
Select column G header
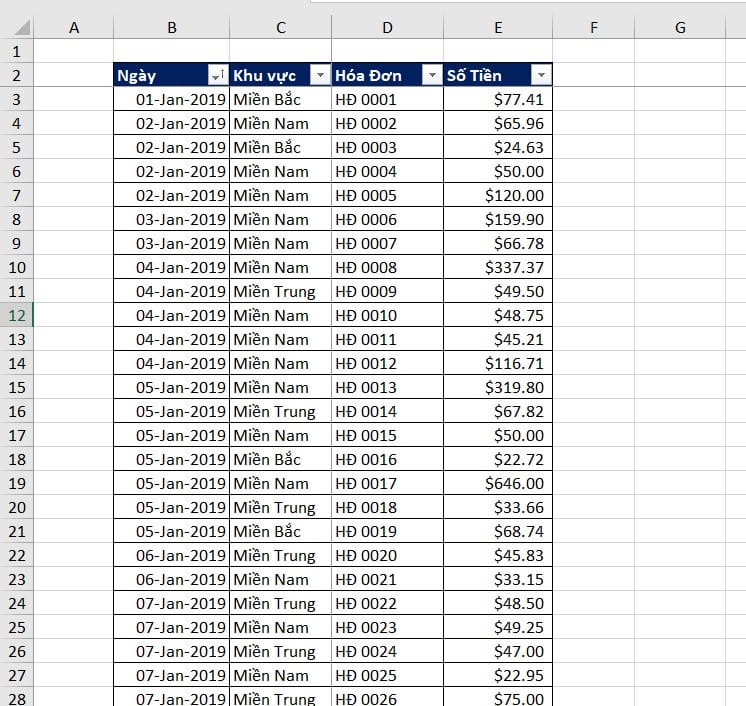tap(680, 28)
